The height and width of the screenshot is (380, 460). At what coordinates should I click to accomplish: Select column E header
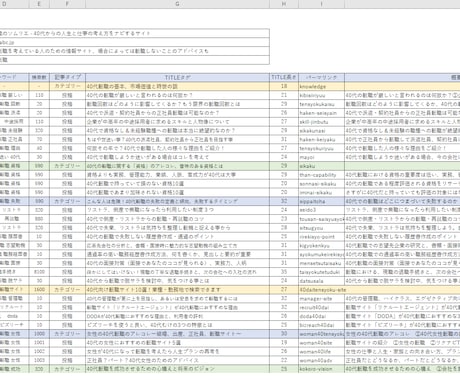(x=39, y=4)
